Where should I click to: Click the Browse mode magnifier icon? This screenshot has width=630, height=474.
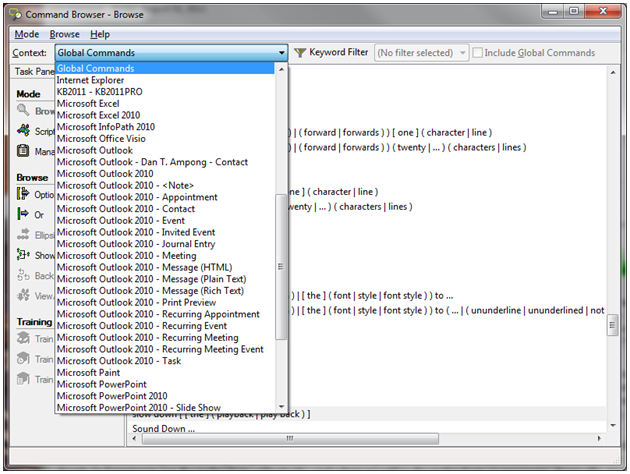[23, 110]
